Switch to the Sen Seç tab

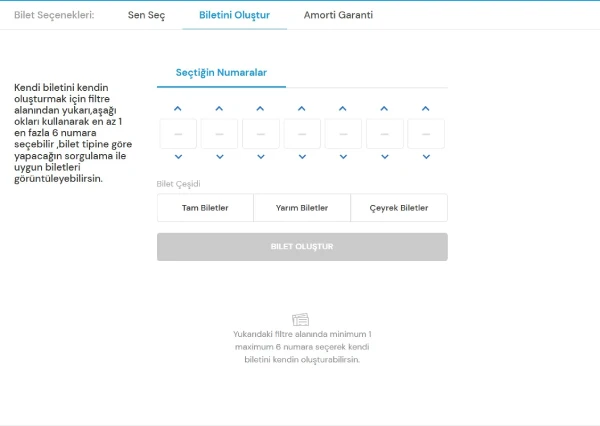point(147,16)
